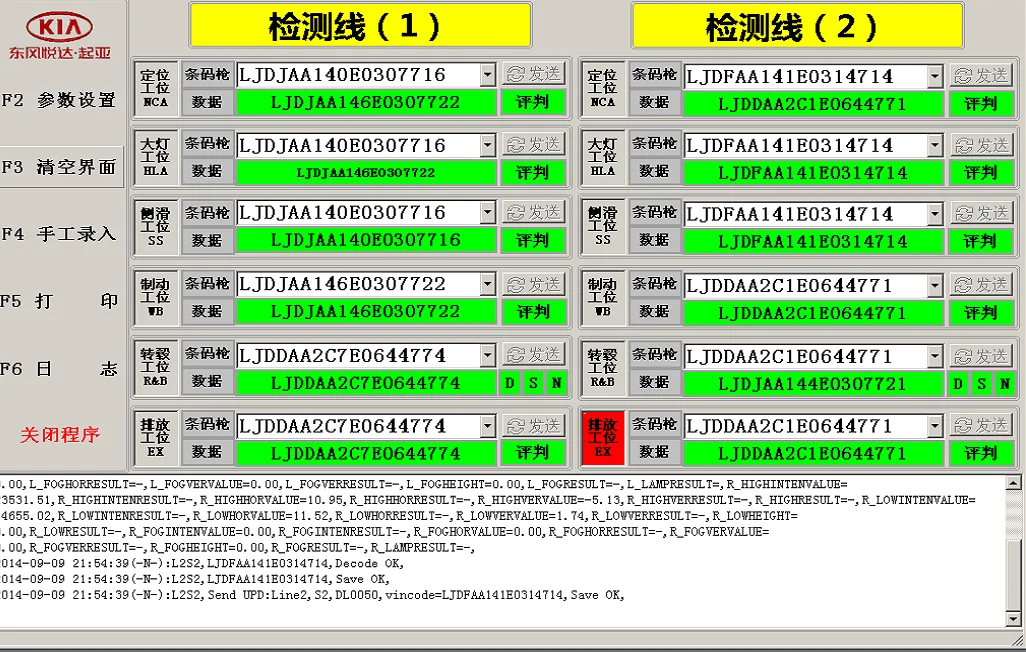The height and width of the screenshot is (652, 1026).
Task: Click log line ending with Decode OK
Action: click(x=202, y=564)
